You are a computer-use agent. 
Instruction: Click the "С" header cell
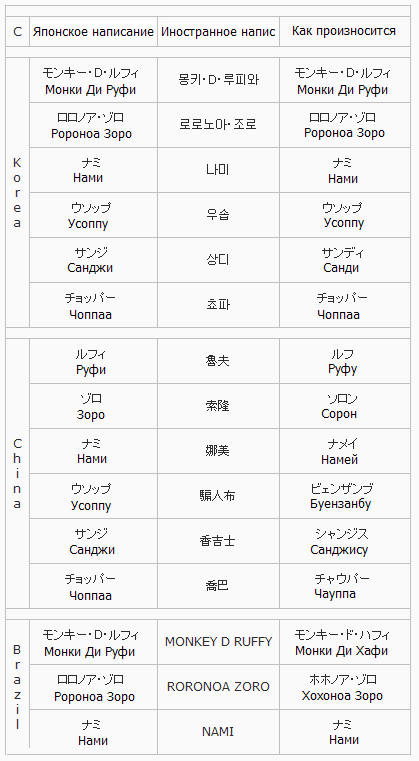click(17, 32)
